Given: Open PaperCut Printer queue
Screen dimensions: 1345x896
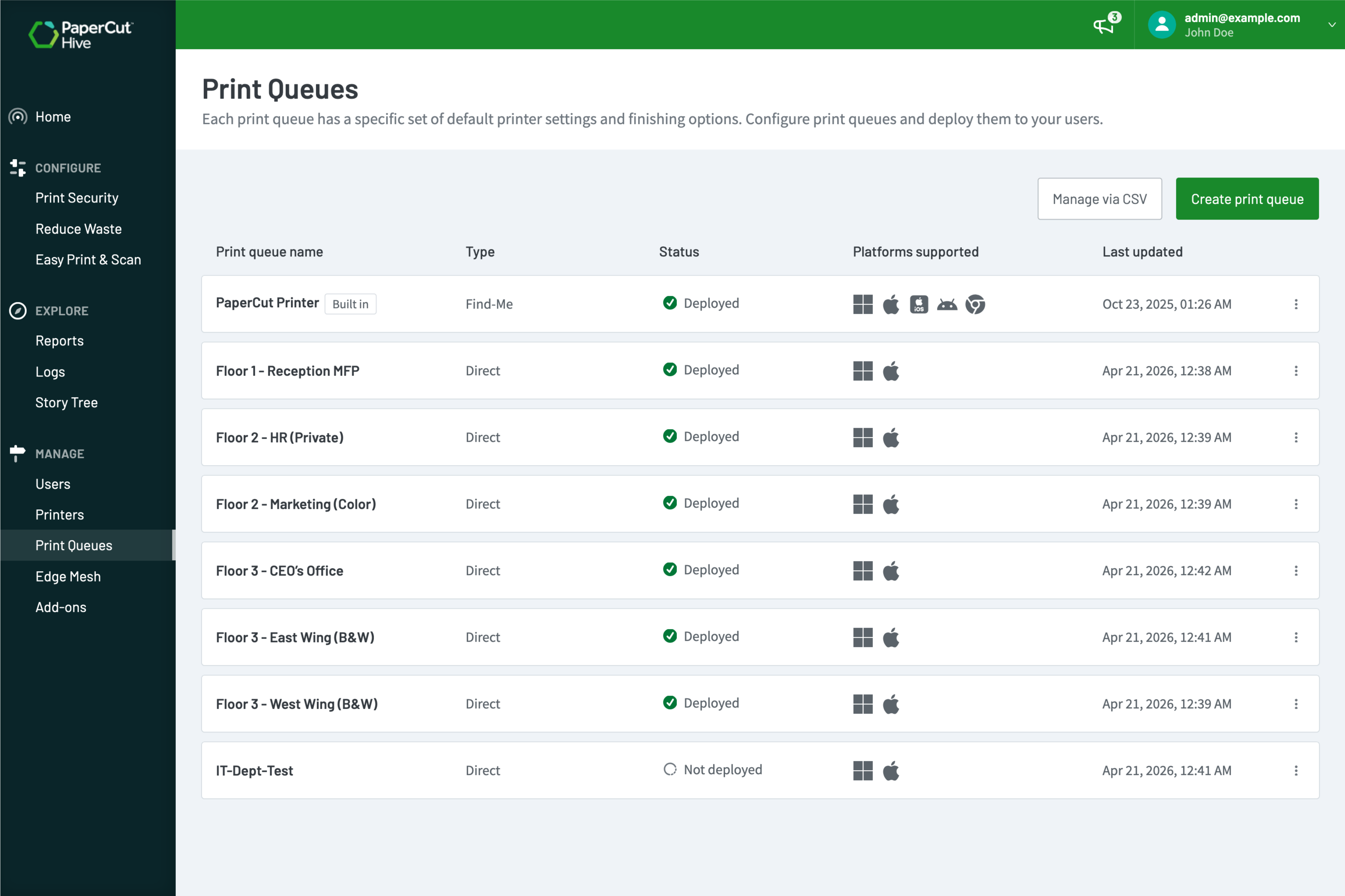Looking at the screenshot, I should [x=267, y=303].
